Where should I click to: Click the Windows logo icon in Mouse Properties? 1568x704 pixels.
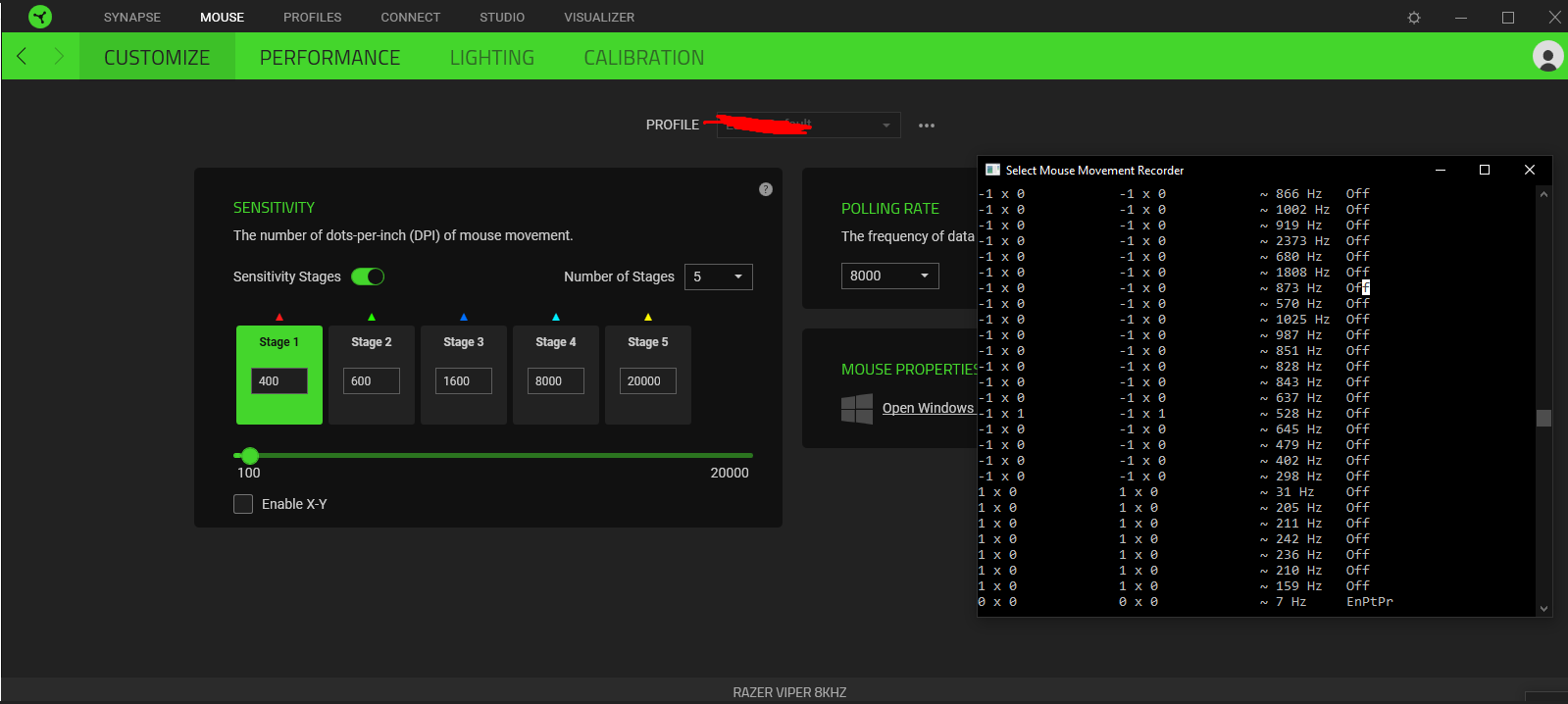(x=857, y=409)
